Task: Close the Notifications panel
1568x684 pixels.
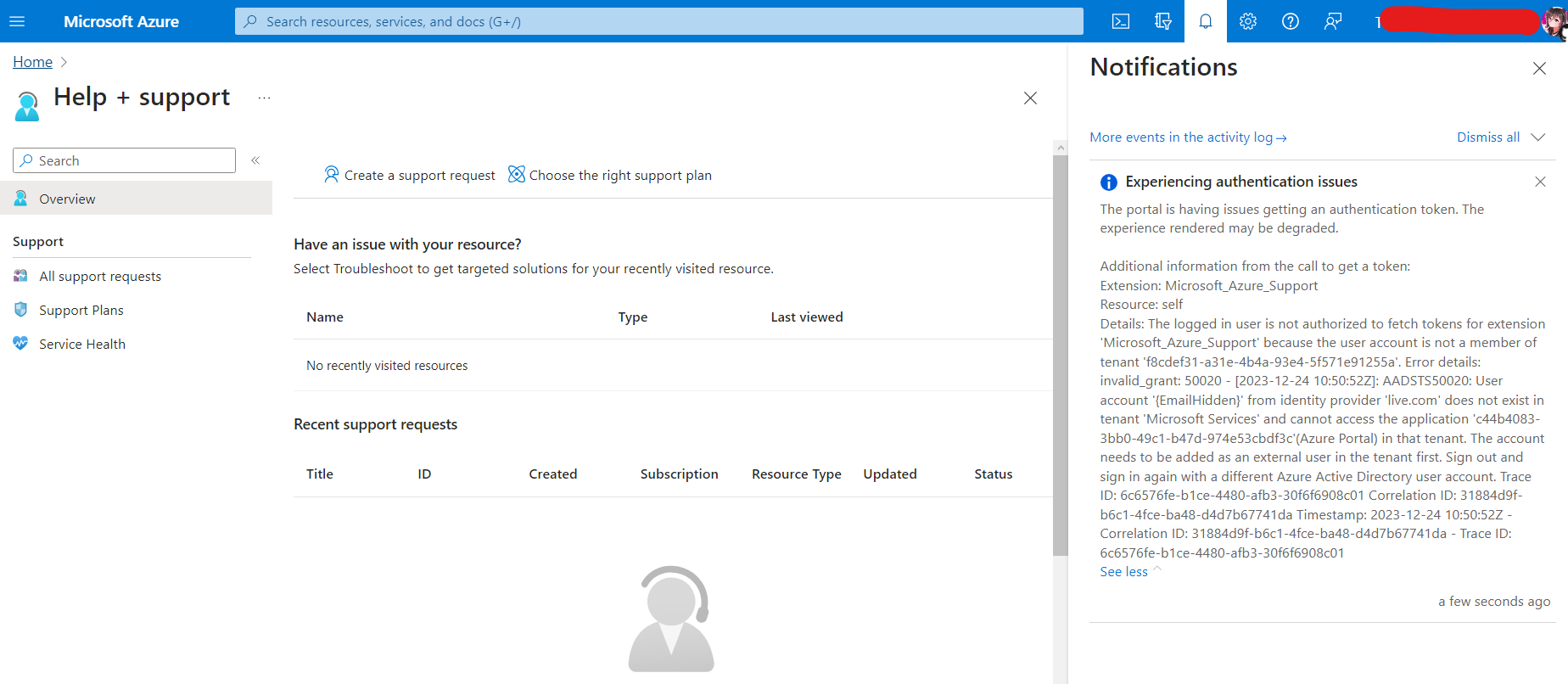Action: [x=1539, y=69]
